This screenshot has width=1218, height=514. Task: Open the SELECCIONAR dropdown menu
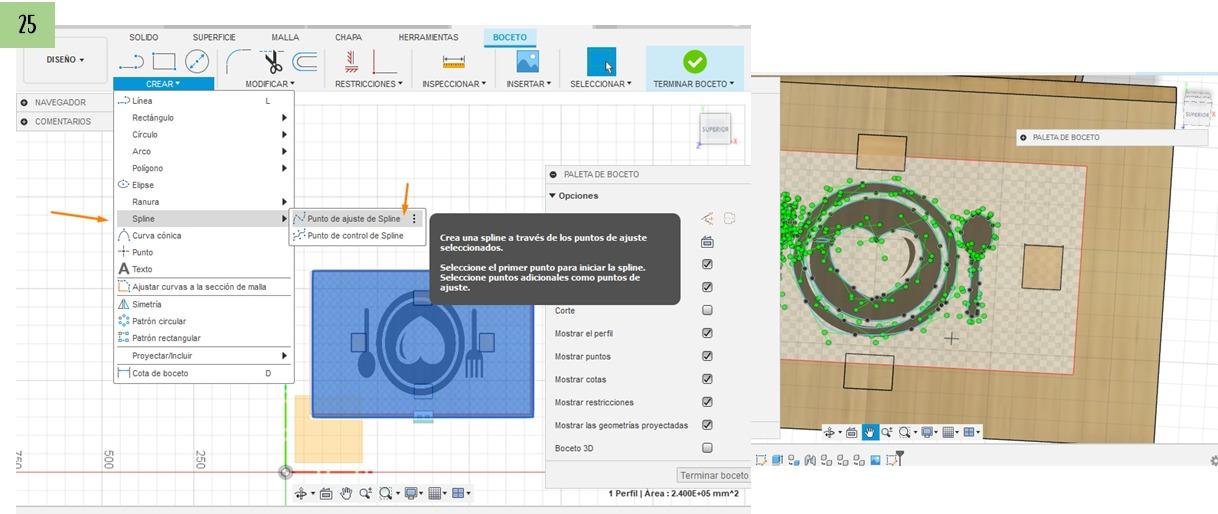click(x=601, y=84)
